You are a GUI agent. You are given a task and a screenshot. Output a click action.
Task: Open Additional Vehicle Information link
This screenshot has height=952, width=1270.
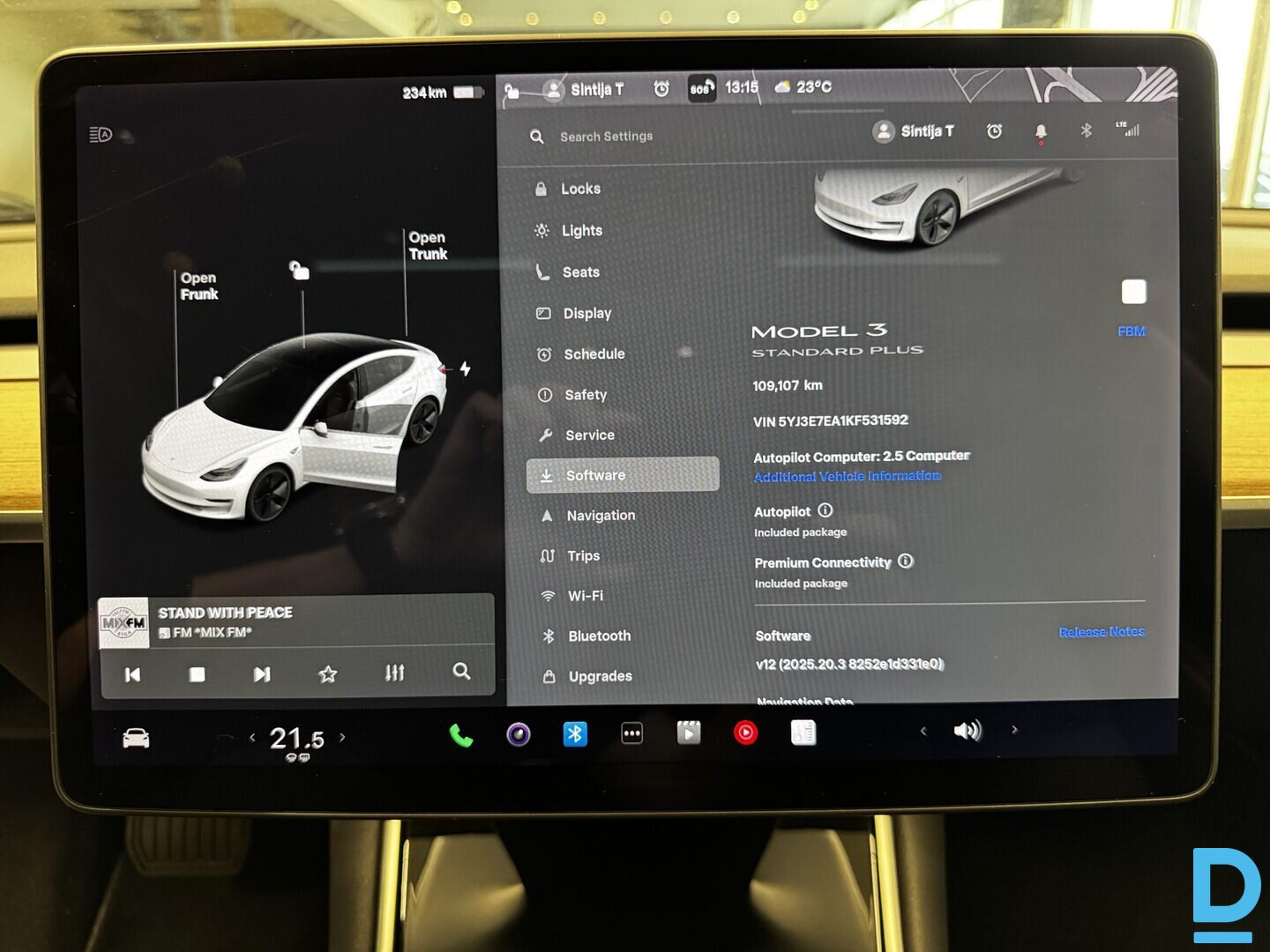point(848,476)
